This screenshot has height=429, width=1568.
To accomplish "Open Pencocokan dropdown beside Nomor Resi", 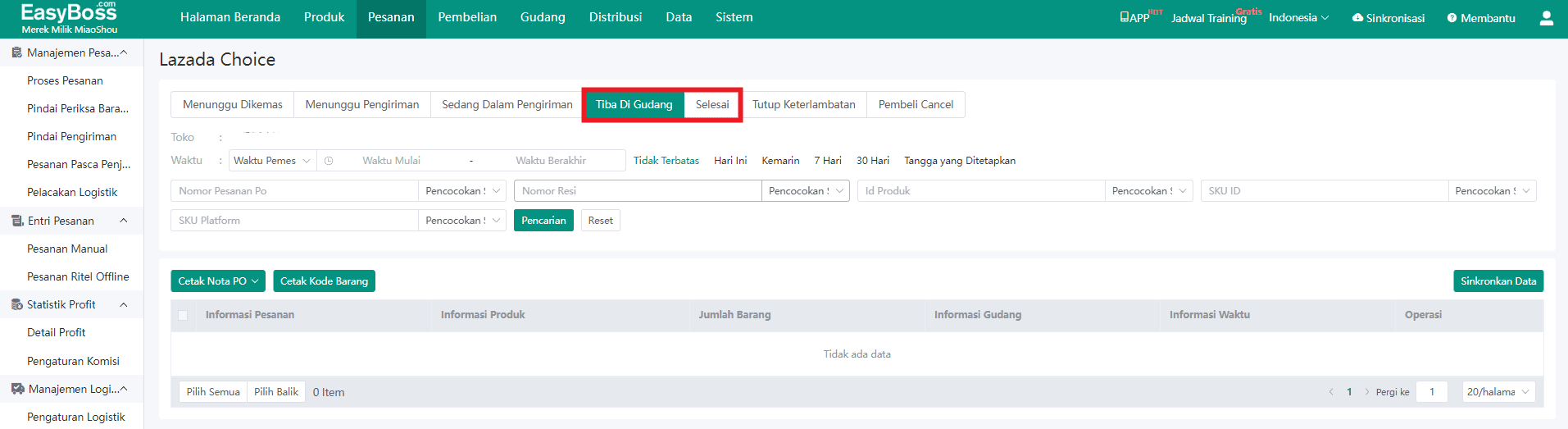I will click(x=806, y=191).
